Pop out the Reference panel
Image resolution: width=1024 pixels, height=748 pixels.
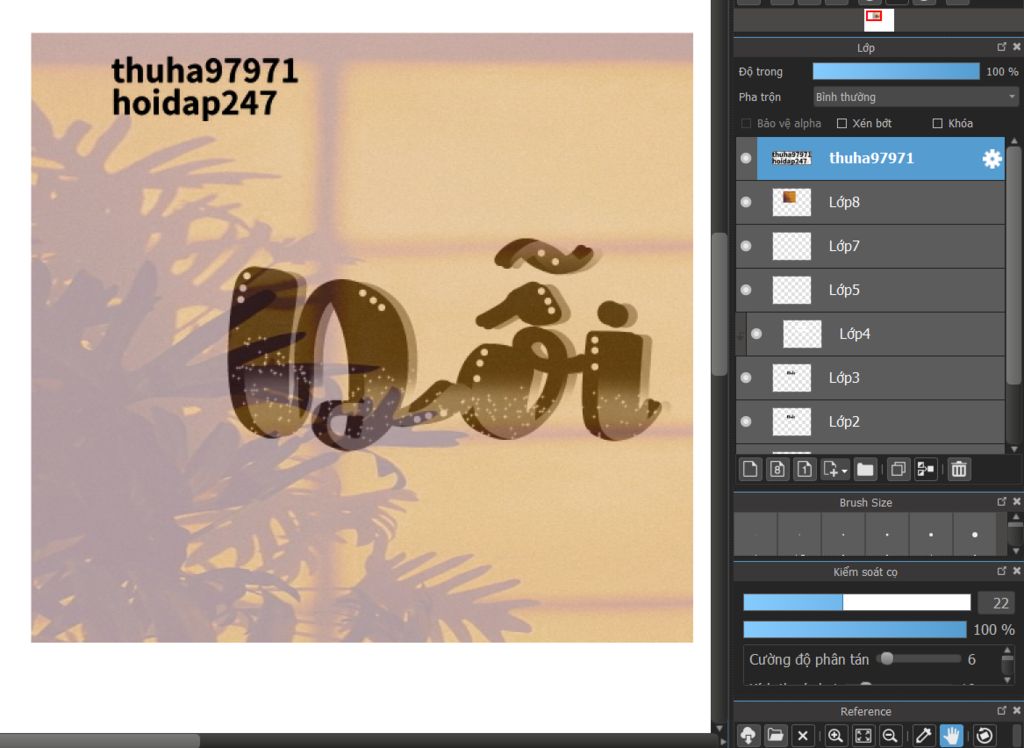1002,711
